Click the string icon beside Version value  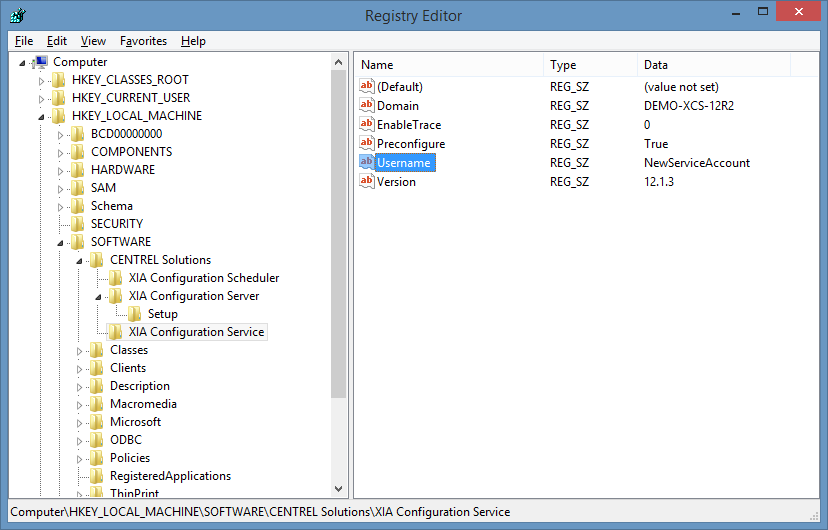(x=366, y=181)
